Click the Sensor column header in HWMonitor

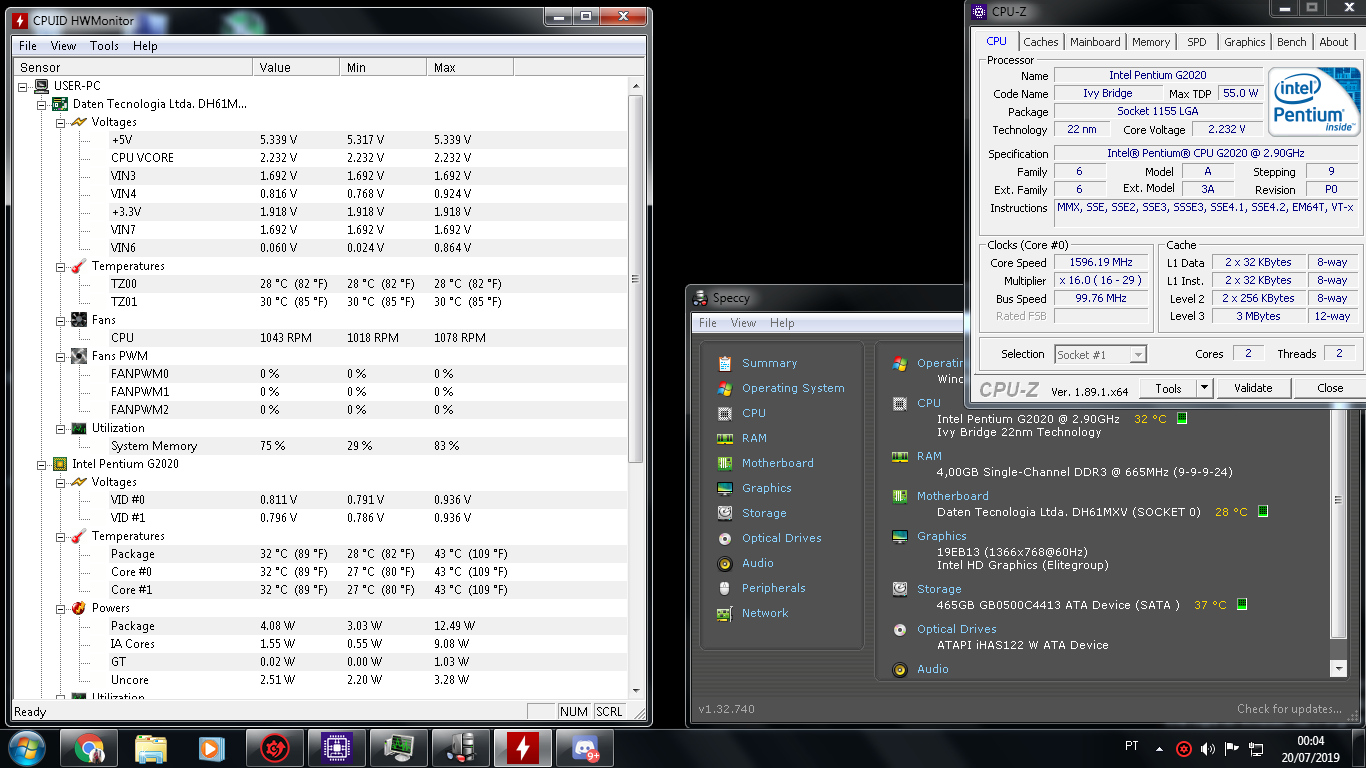coord(133,67)
